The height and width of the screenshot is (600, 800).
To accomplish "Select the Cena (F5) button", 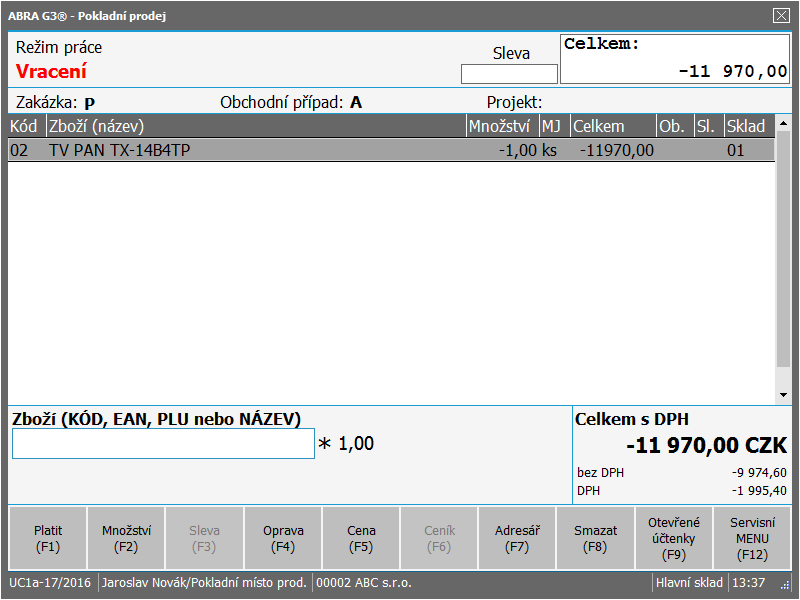I will [361, 539].
